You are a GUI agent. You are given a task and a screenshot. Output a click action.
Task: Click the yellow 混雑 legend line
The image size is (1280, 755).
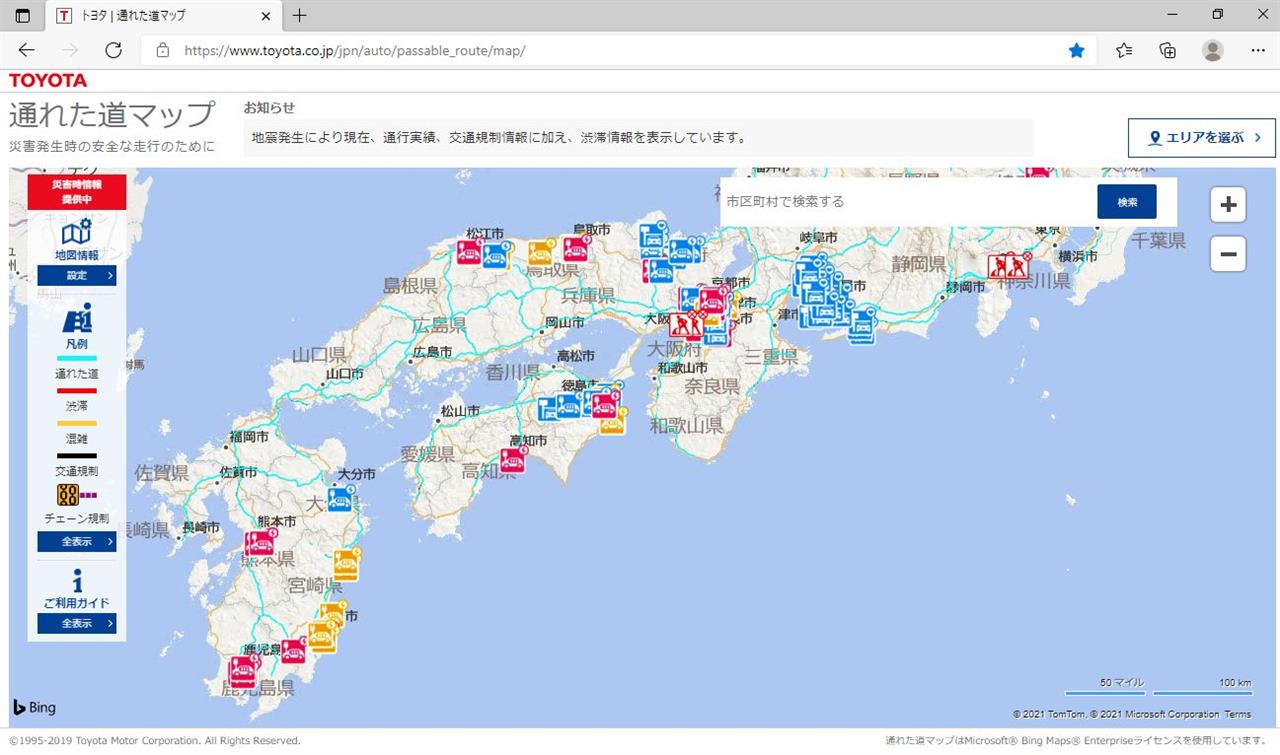tap(77, 423)
